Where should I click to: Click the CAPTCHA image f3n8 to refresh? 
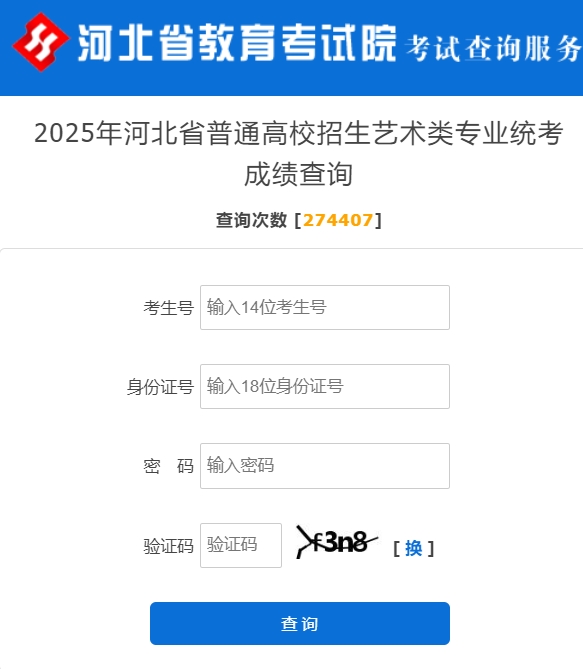337,542
